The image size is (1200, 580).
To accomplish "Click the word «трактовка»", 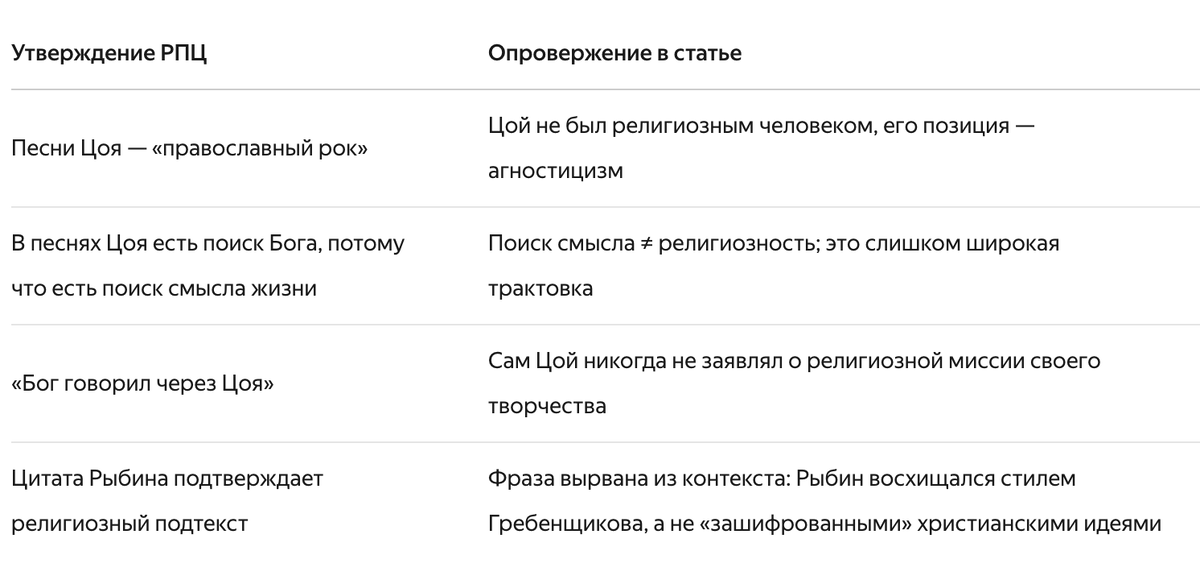I will 540,288.
